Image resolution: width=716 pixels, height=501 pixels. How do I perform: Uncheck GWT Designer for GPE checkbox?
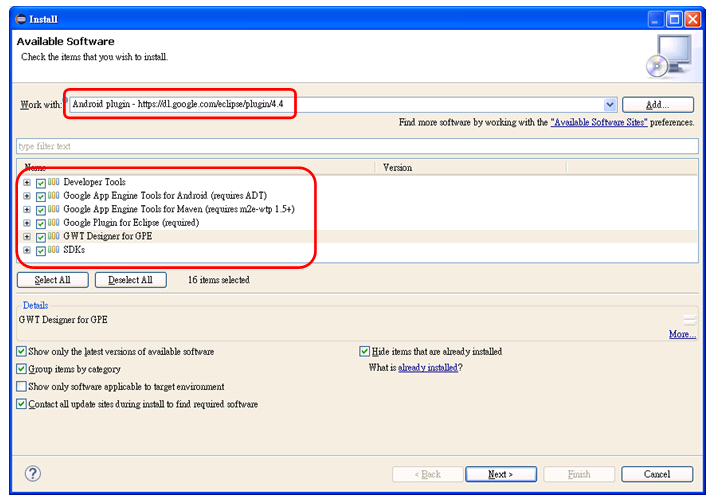[41, 237]
